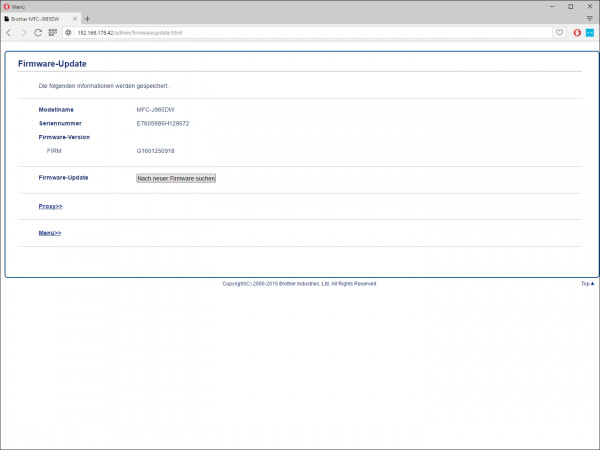This screenshot has width=600, height=450.
Task: Click the address bar URL field
Action: (300, 32)
